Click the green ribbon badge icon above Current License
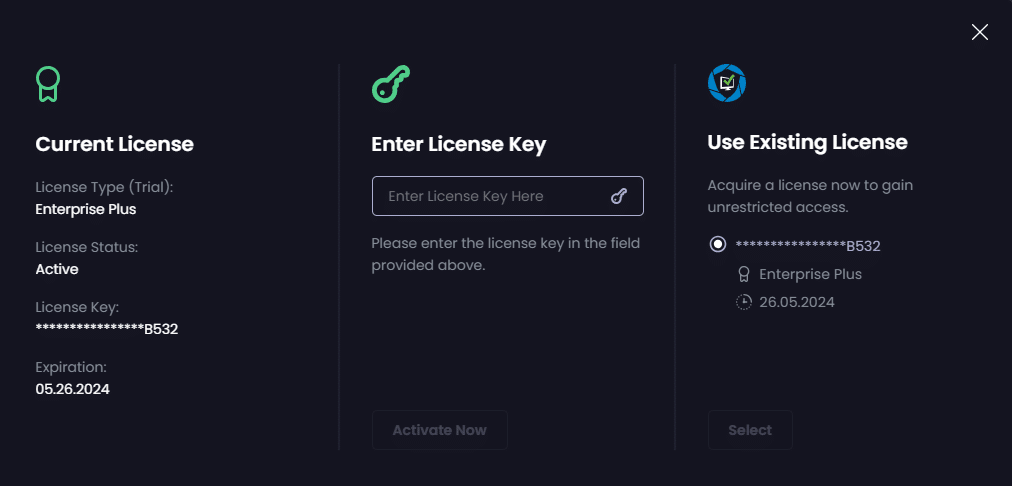Screen dimensions: 1012x486 pos(47,84)
